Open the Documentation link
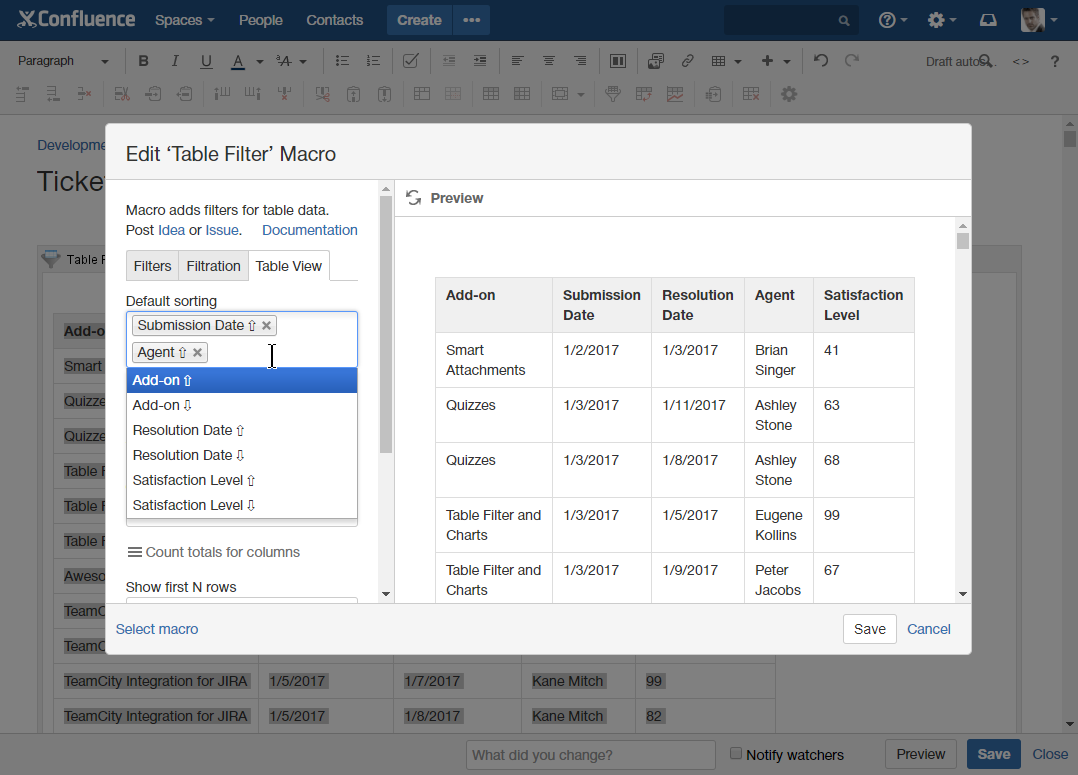The image size is (1078, 775). click(x=309, y=230)
